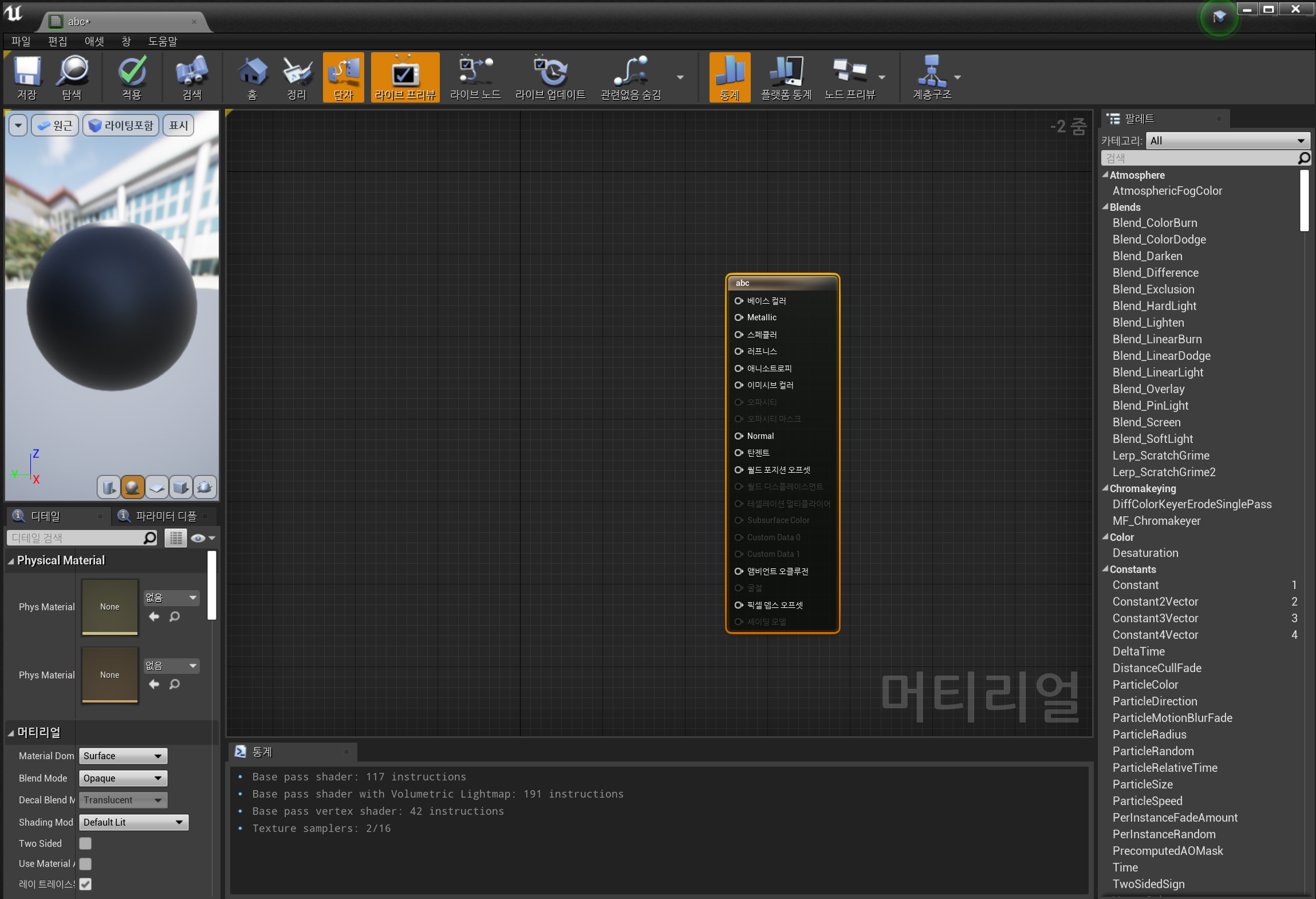Image resolution: width=1316 pixels, height=899 pixels.
Task: Open viewport options dropdown arrow
Action: 18,125
